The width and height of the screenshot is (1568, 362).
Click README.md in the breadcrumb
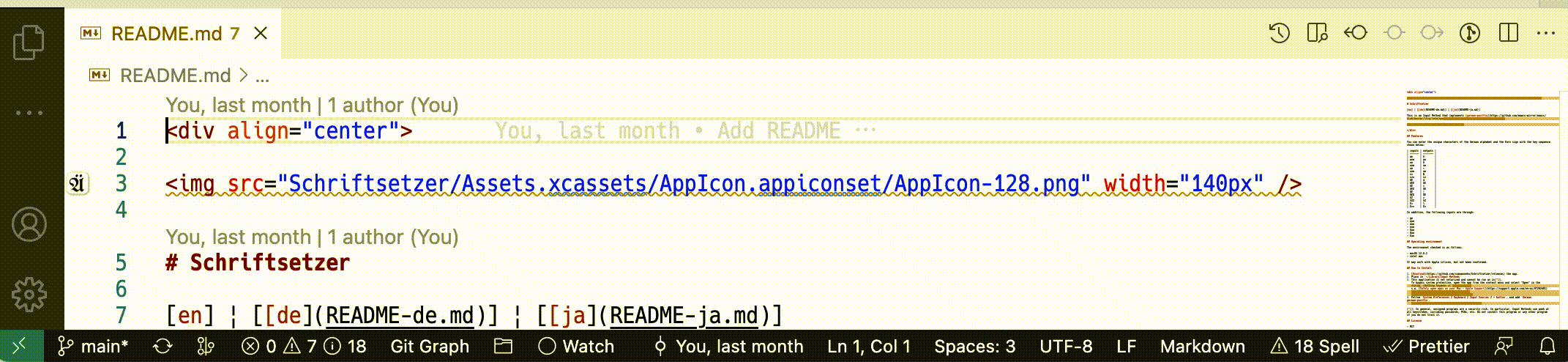click(x=175, y=75)
